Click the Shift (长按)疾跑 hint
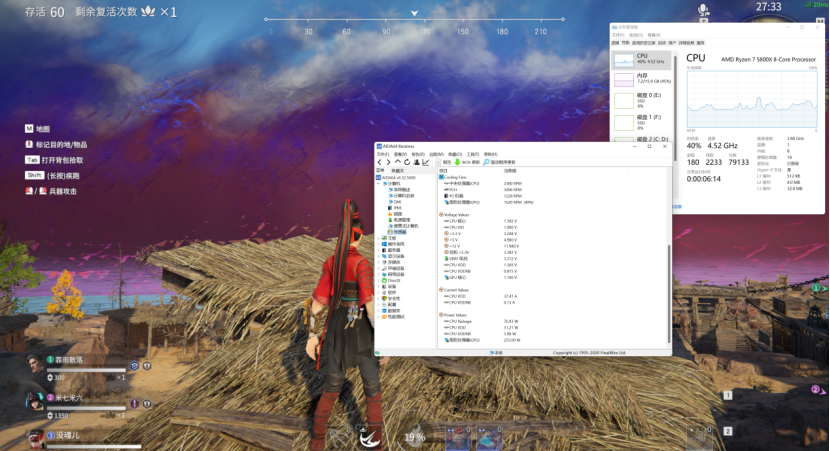The height and width of the screenshot is (451, 830). (52, 175)
